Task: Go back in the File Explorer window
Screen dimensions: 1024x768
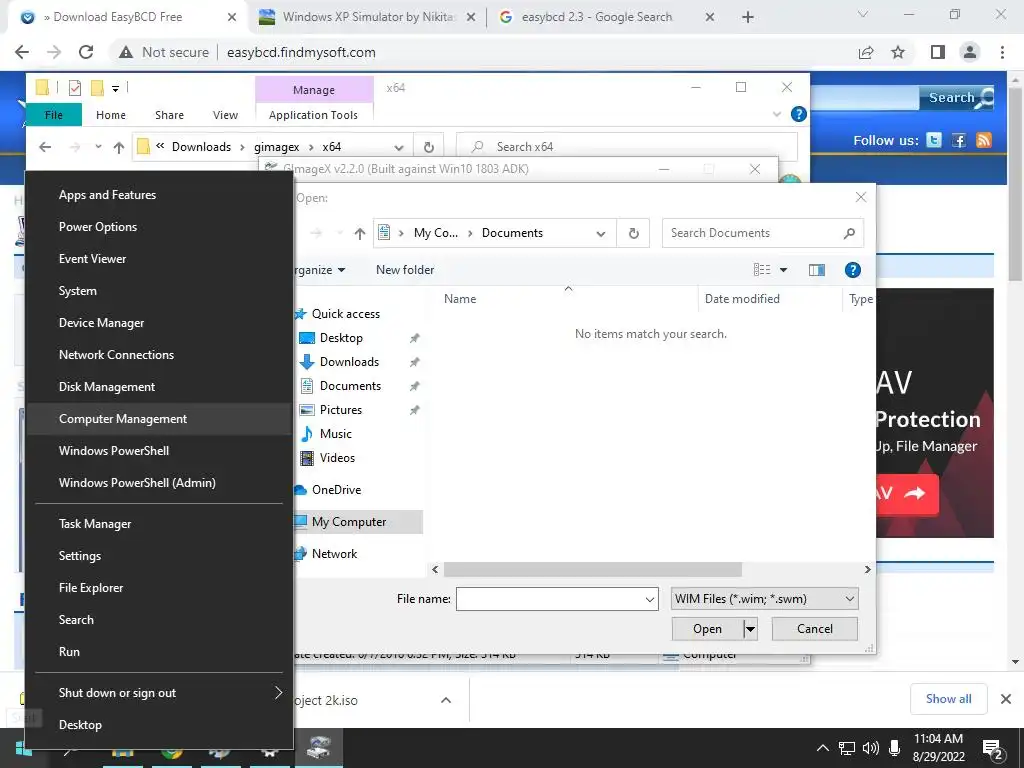Action: (45, 147)
